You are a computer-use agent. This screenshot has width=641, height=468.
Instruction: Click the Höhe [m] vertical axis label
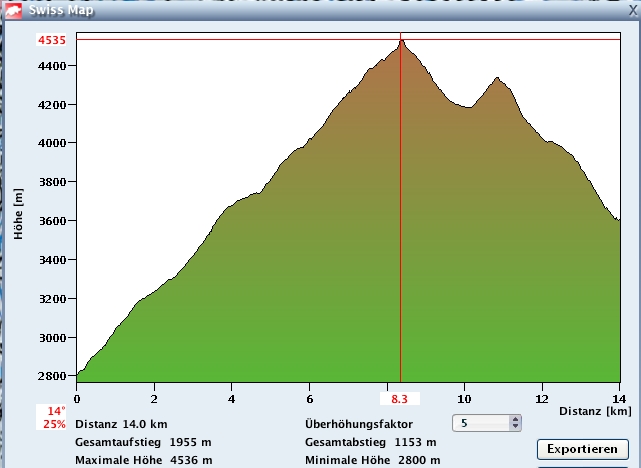tap(18, 212)
